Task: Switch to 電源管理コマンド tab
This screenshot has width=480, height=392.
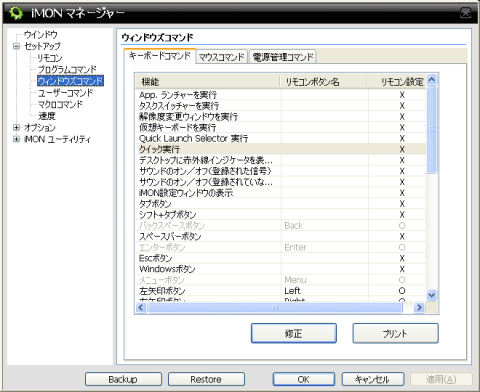Action: (x=283, y=57)
